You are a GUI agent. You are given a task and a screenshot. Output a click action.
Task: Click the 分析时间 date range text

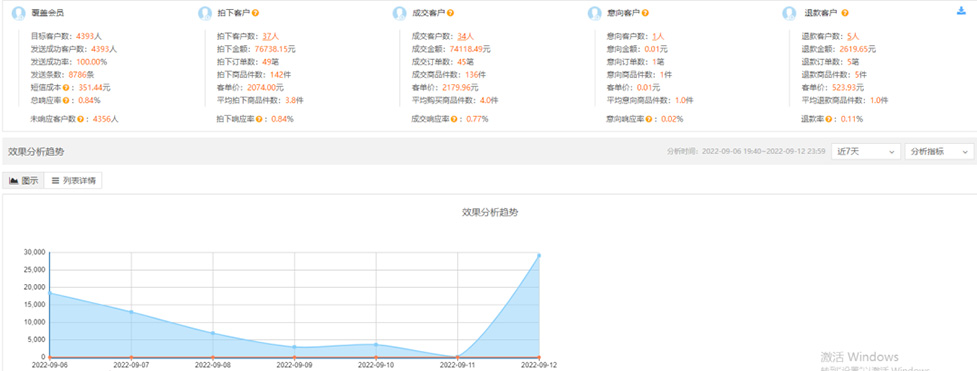(x=746, y=152)
